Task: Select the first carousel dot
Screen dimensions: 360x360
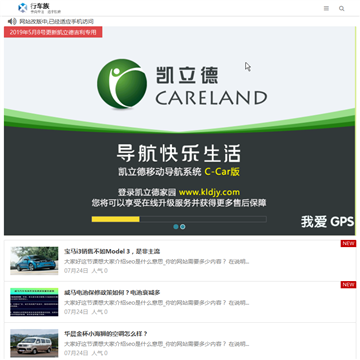Action: pos(176,227)
